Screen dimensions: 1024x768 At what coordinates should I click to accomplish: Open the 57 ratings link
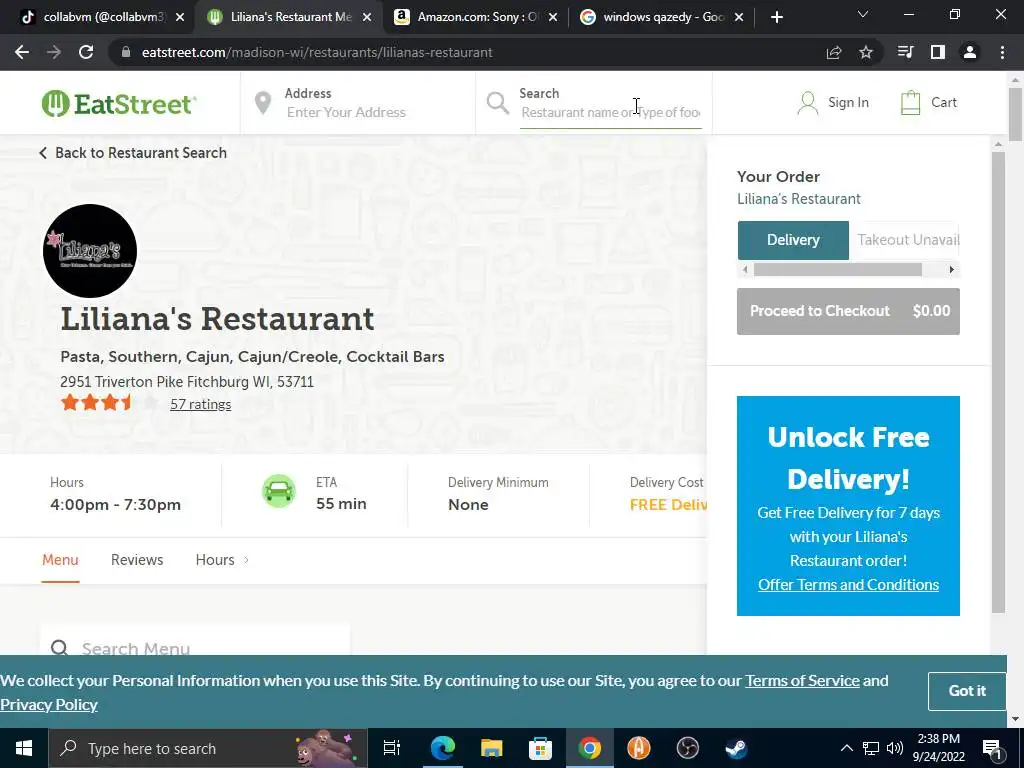[x=200, y=404]
